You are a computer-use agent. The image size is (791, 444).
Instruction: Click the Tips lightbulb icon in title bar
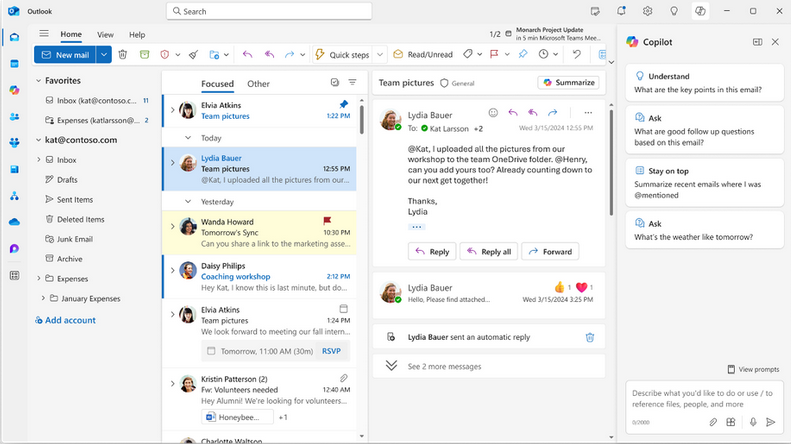point(674,11)
